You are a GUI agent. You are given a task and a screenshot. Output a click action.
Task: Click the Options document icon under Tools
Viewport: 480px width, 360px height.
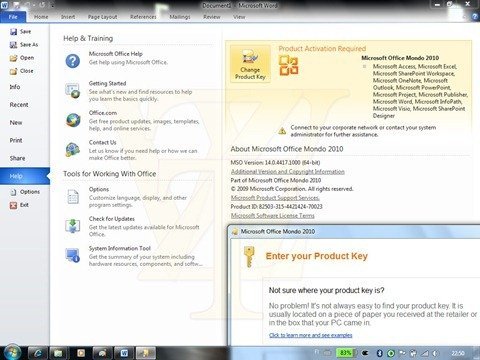(x=73, y=197)
